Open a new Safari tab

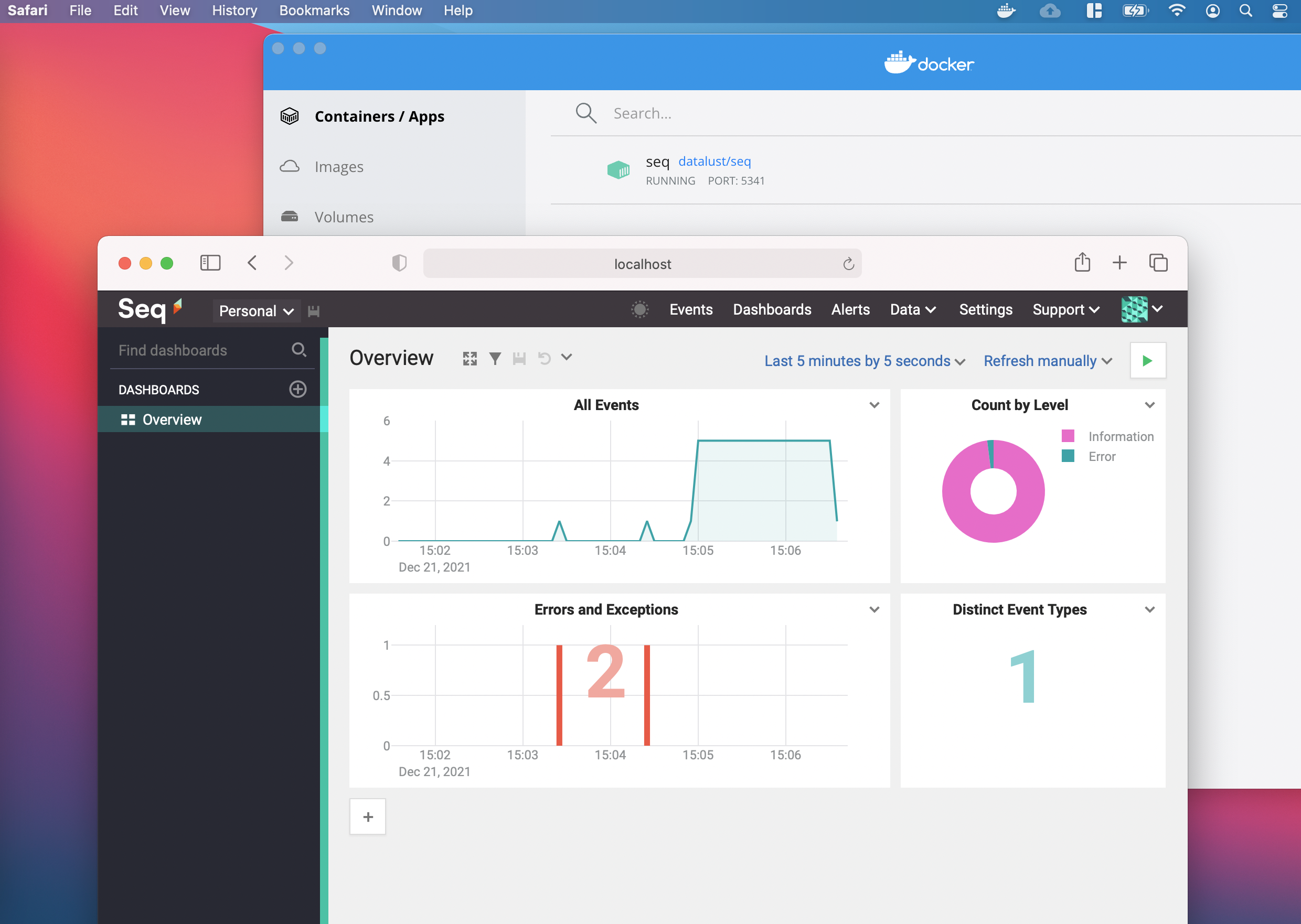[1119, 262]
